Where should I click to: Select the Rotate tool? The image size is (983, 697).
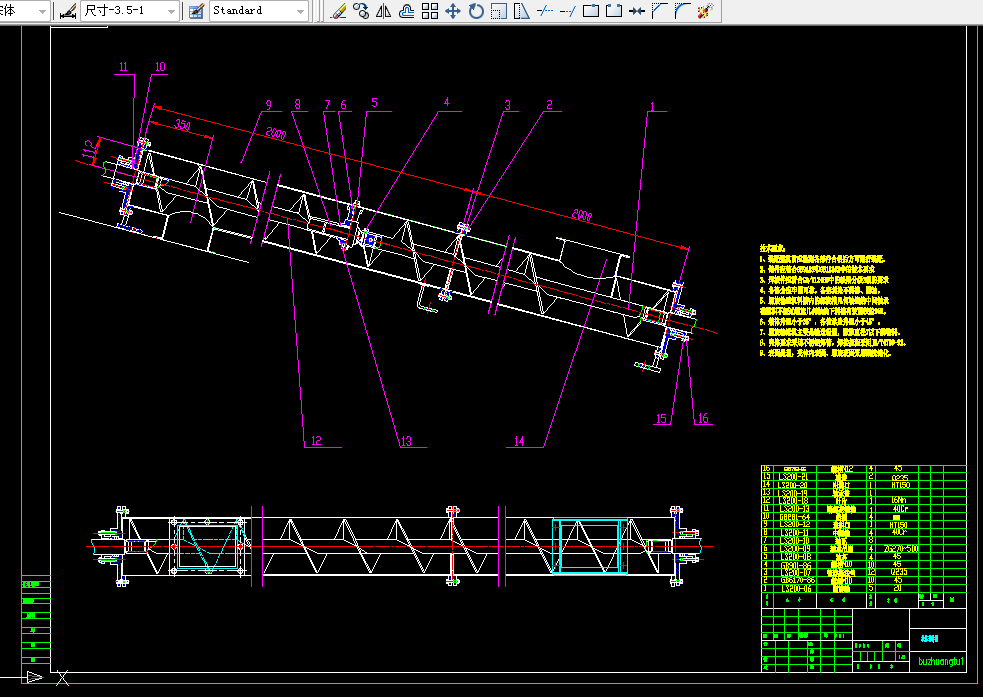point(475,11)
